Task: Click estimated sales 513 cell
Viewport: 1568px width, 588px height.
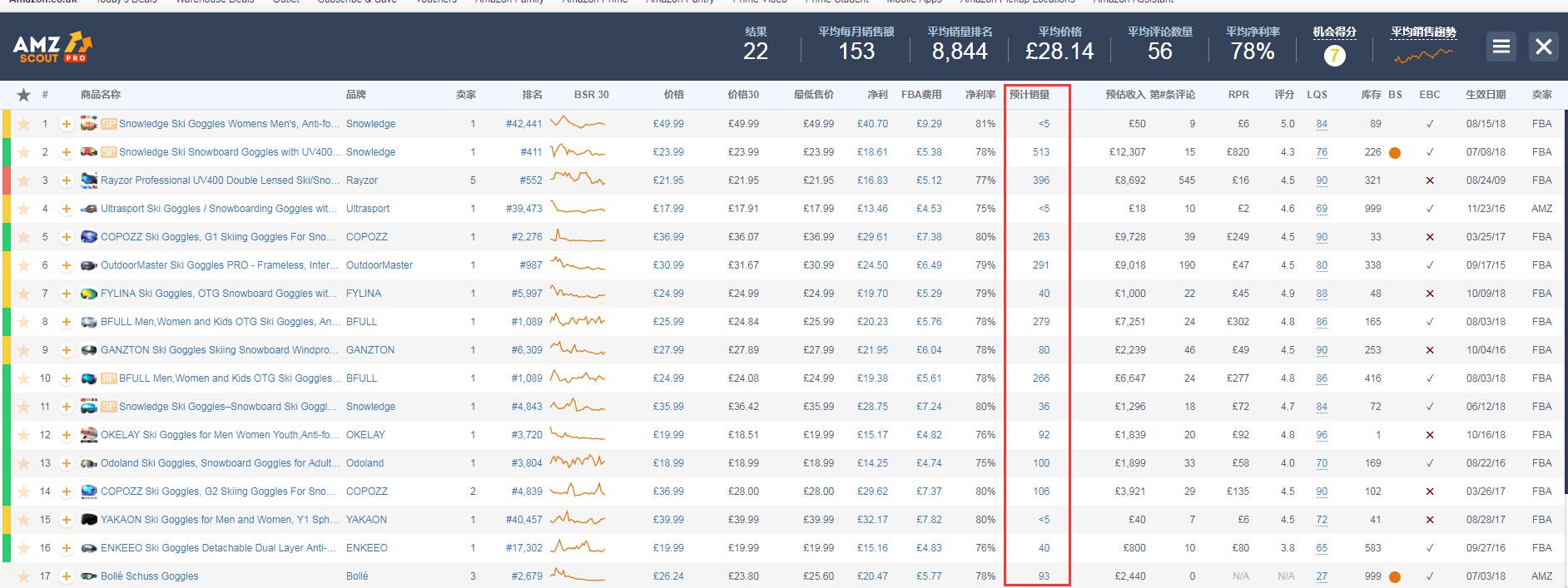Action: (1041, 152)
